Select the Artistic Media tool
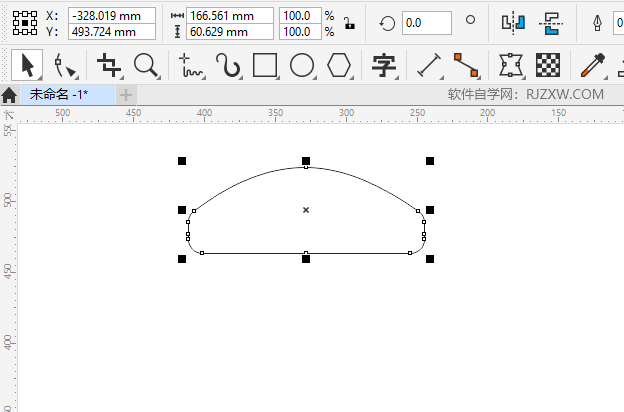 coord(228,65)
